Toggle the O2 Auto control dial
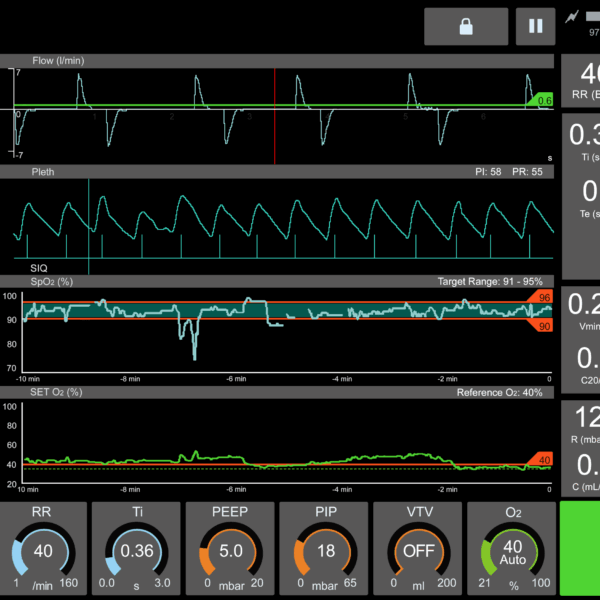The height and width of the screenshot is (600, 600). pyautogui.click(x=513, y=549)
